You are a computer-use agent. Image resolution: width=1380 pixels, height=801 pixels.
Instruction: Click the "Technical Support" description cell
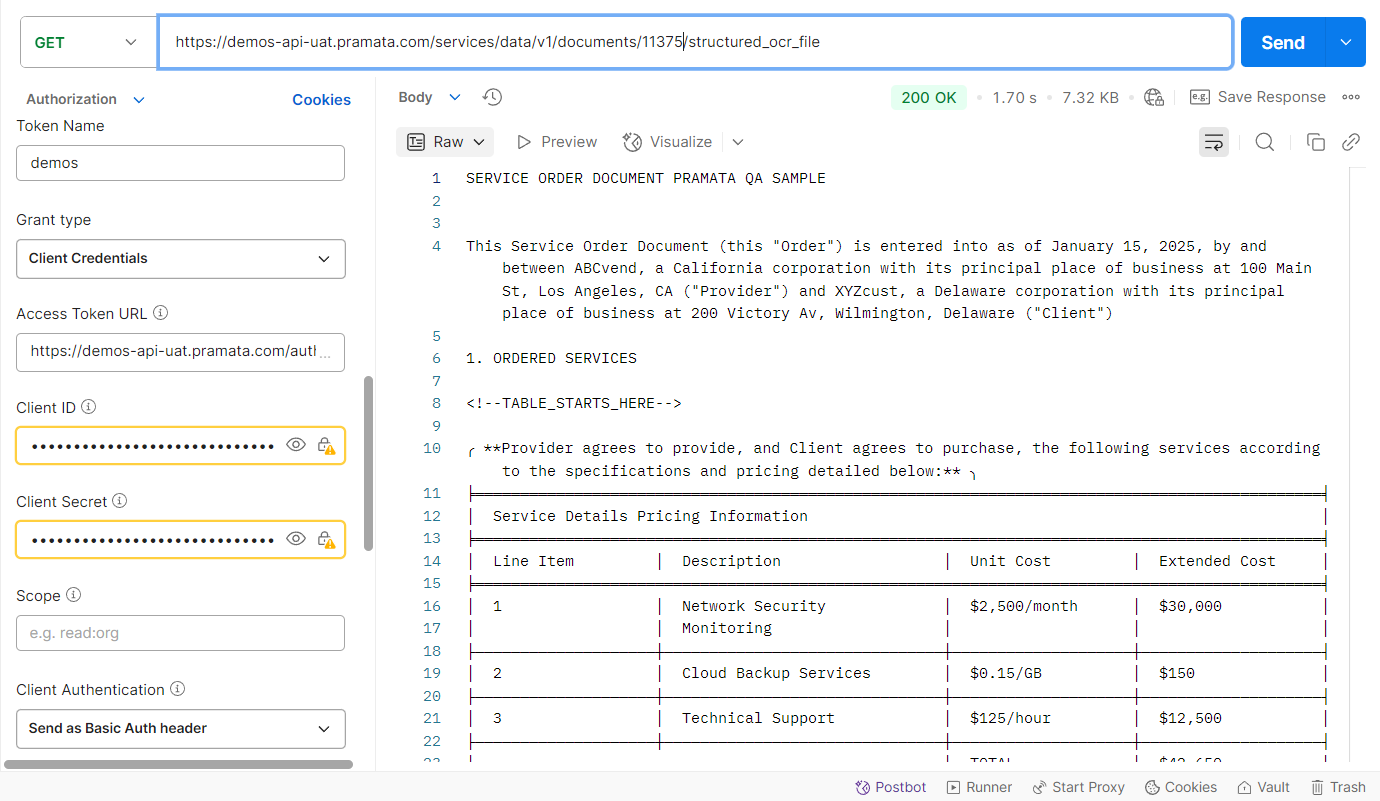coord(758,718)
